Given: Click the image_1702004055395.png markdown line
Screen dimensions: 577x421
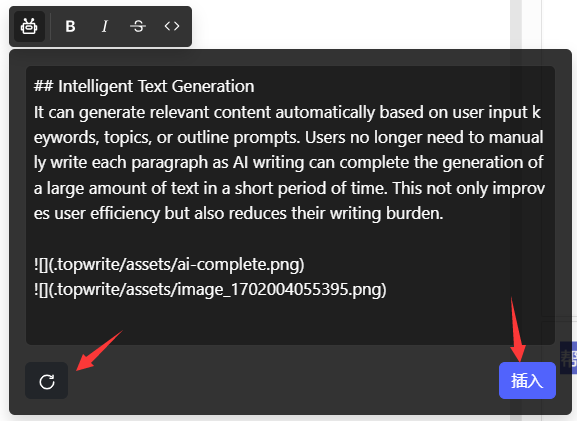Looking at the screenshot, I should (210, 290).
